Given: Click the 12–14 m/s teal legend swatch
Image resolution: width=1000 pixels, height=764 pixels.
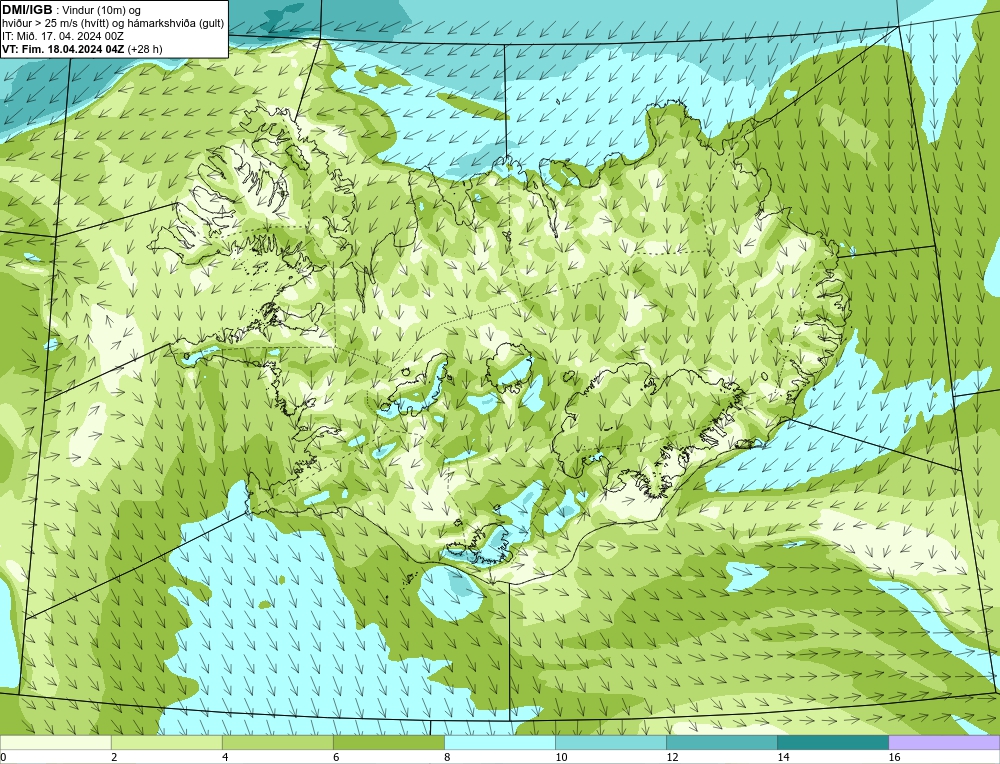Looking at the screenshot, I should tap(722, 743).
